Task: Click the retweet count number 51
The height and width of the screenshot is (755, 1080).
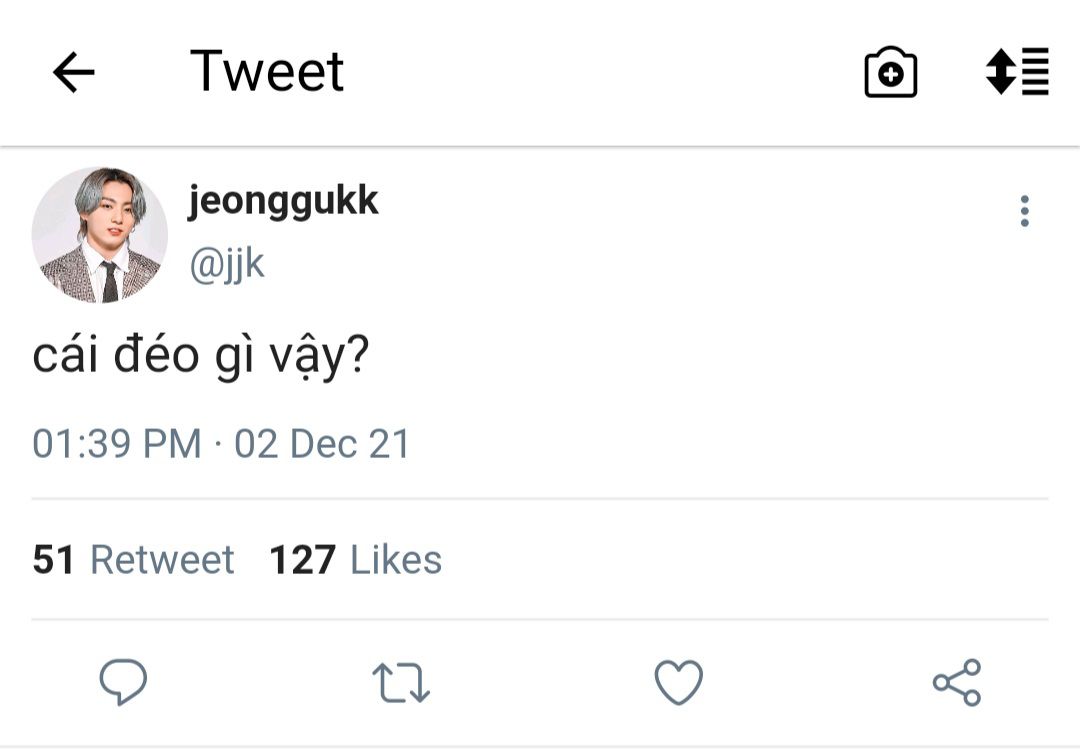Action: coord(54,560)
